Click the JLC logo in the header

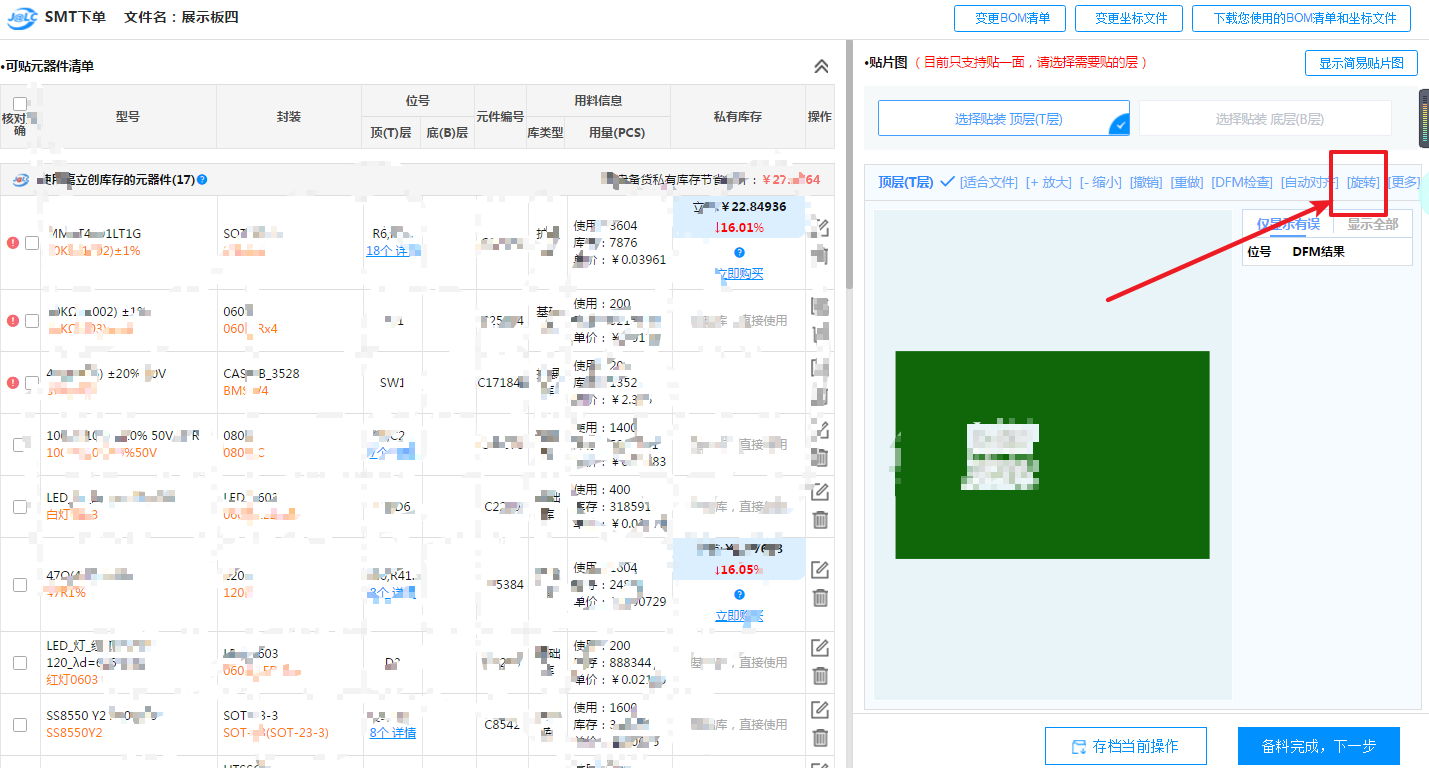pos(21,18)
